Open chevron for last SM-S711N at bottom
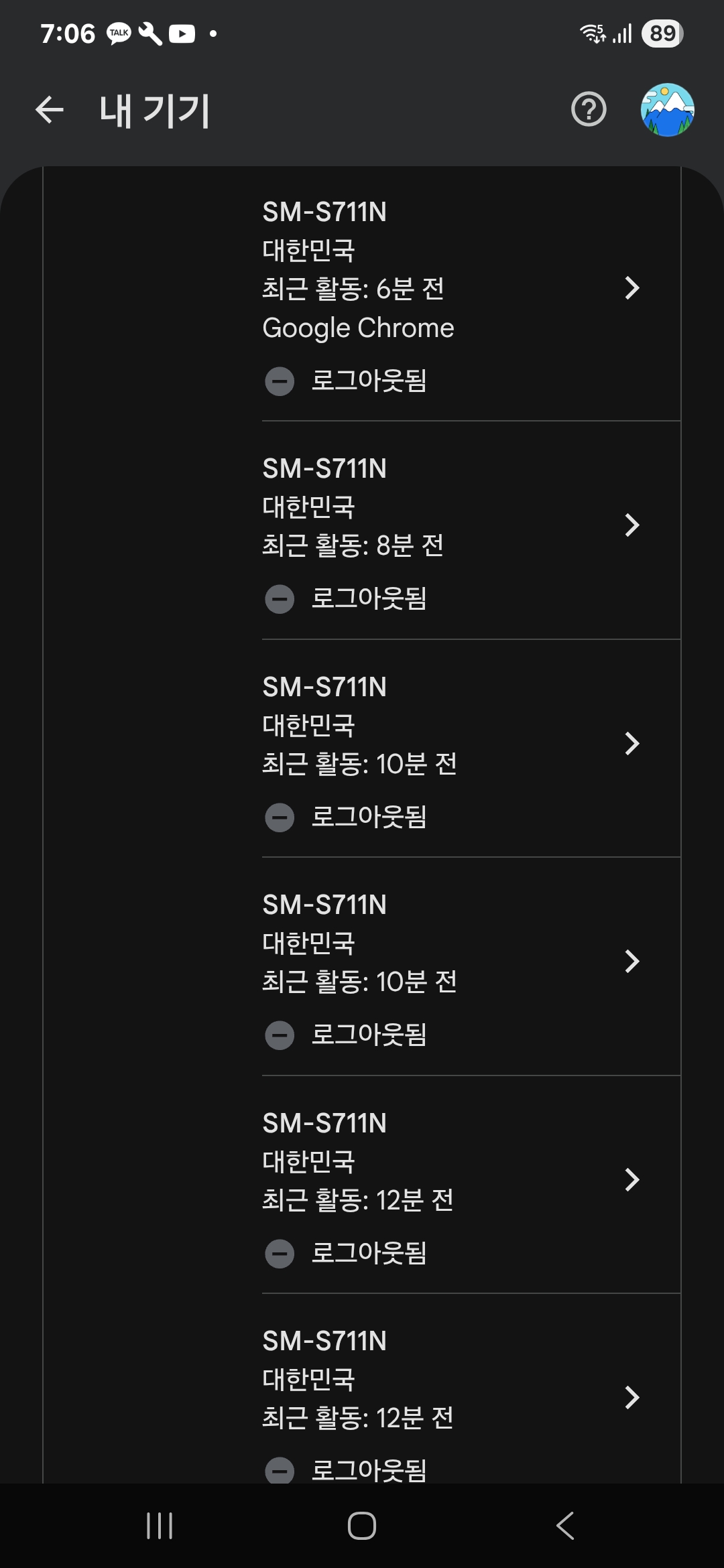Image resolution: width=724 pixels, height=1568 pixels. pos(631,1398)
